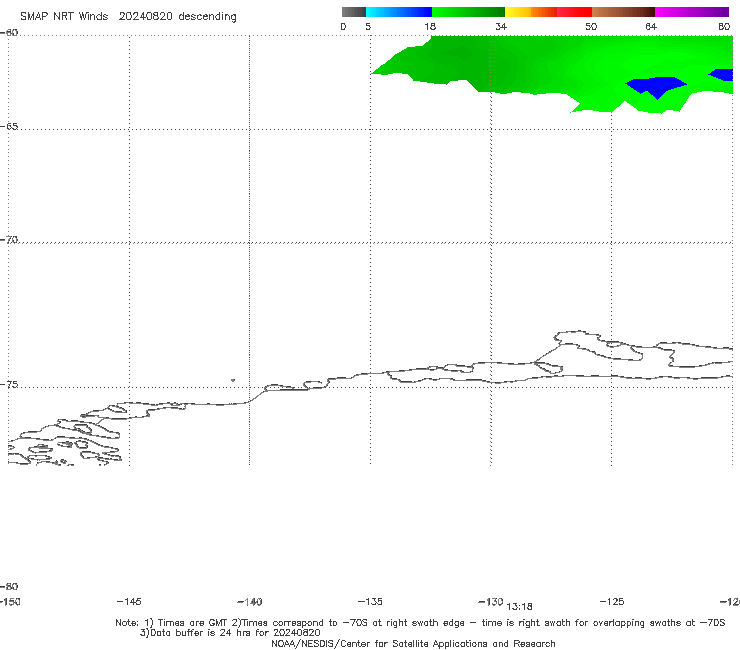The width and height of the screenshot is (740, 650).
Task: Click the color bar label '64'
Action: 651,26
